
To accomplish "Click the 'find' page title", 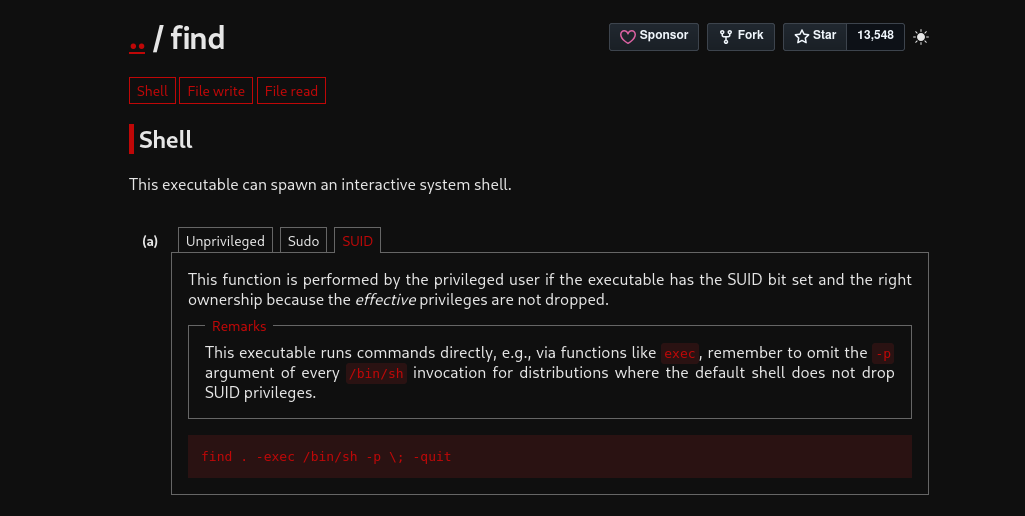I will click(197, 38).
